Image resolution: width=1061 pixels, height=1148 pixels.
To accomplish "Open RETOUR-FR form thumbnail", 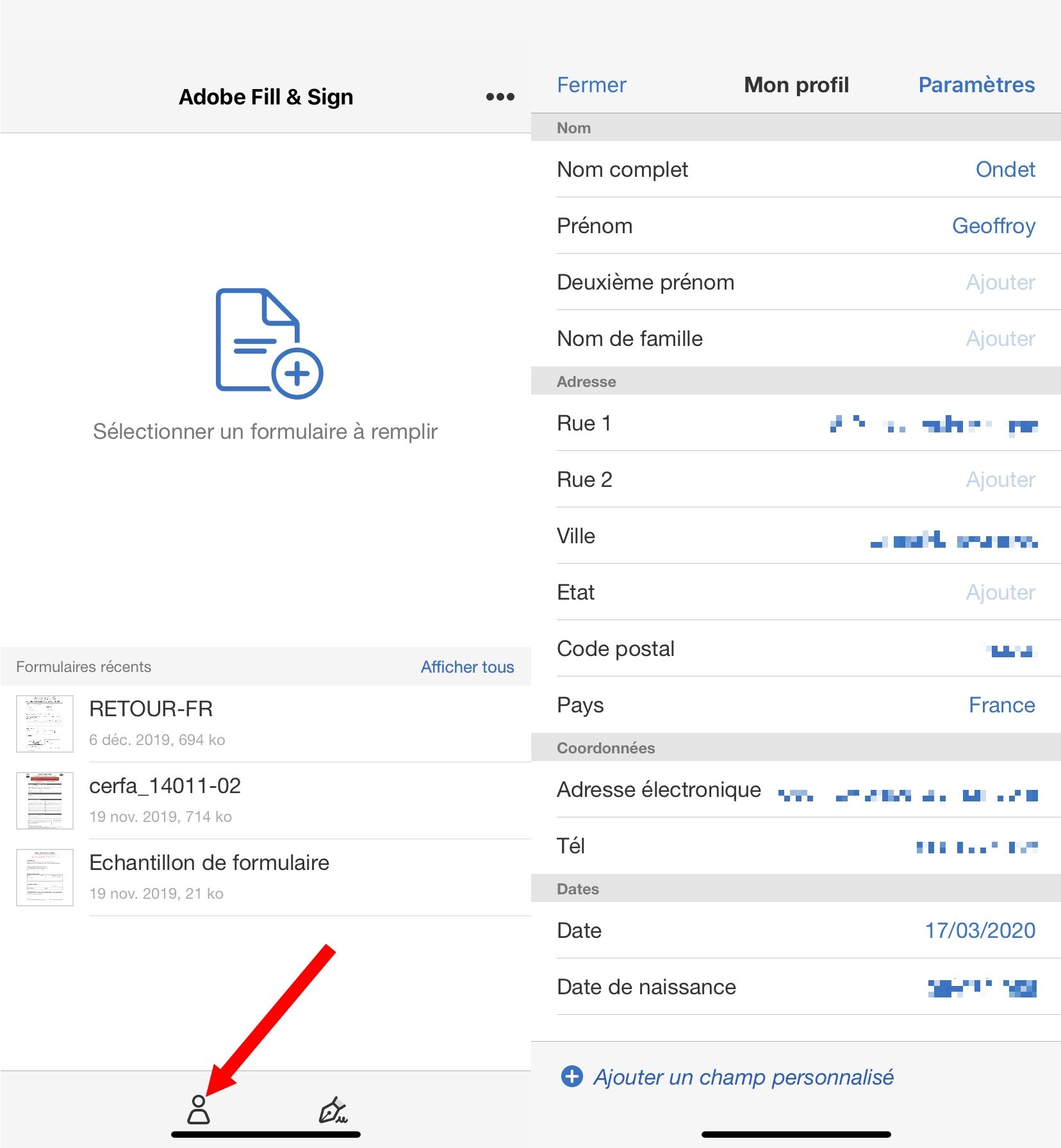I will tap(45, 724).
